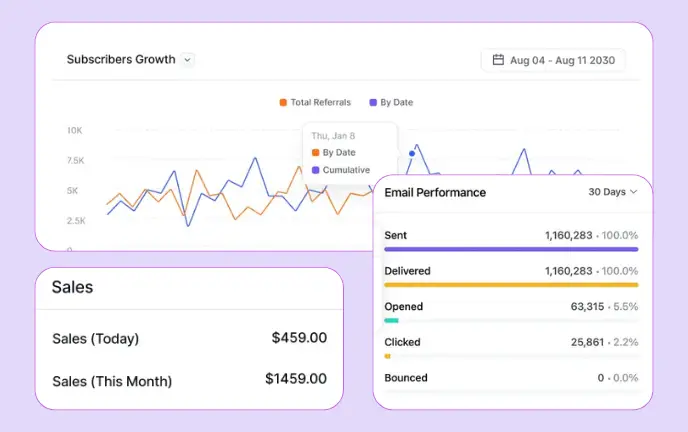Select the Subscribers Growth title
This screenshot has width=688, height=432.
point(121,59)
